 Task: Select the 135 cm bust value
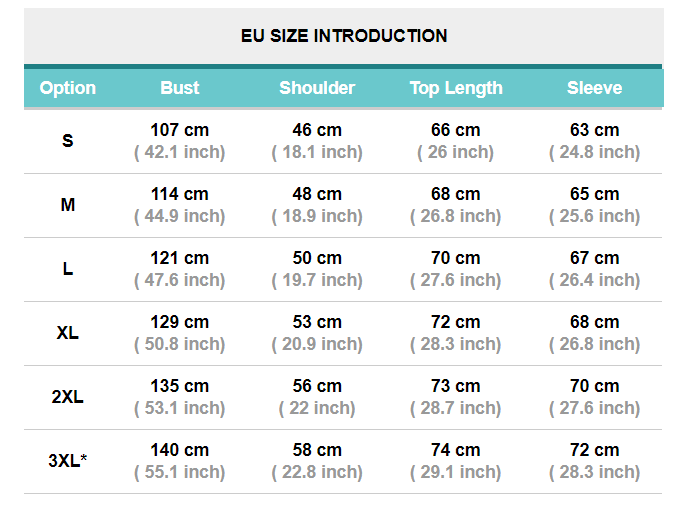(x=180, y=386)
